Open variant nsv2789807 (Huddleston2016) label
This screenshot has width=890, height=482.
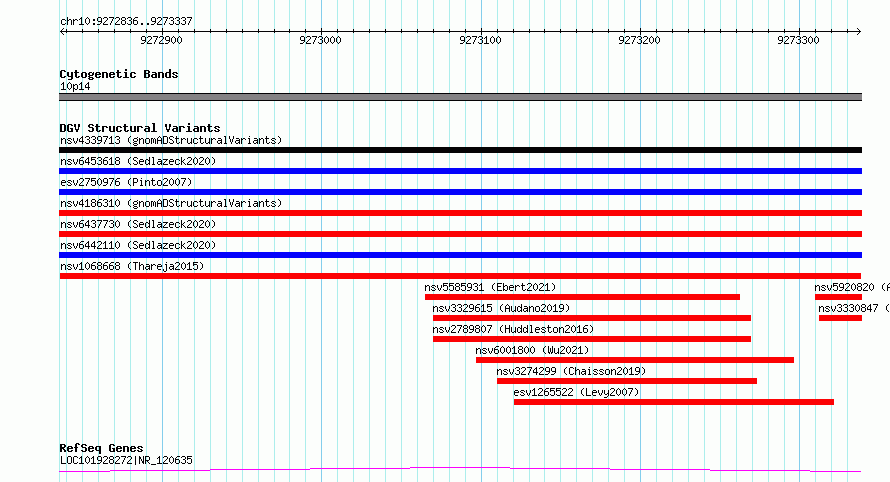(x=513, y=329)
